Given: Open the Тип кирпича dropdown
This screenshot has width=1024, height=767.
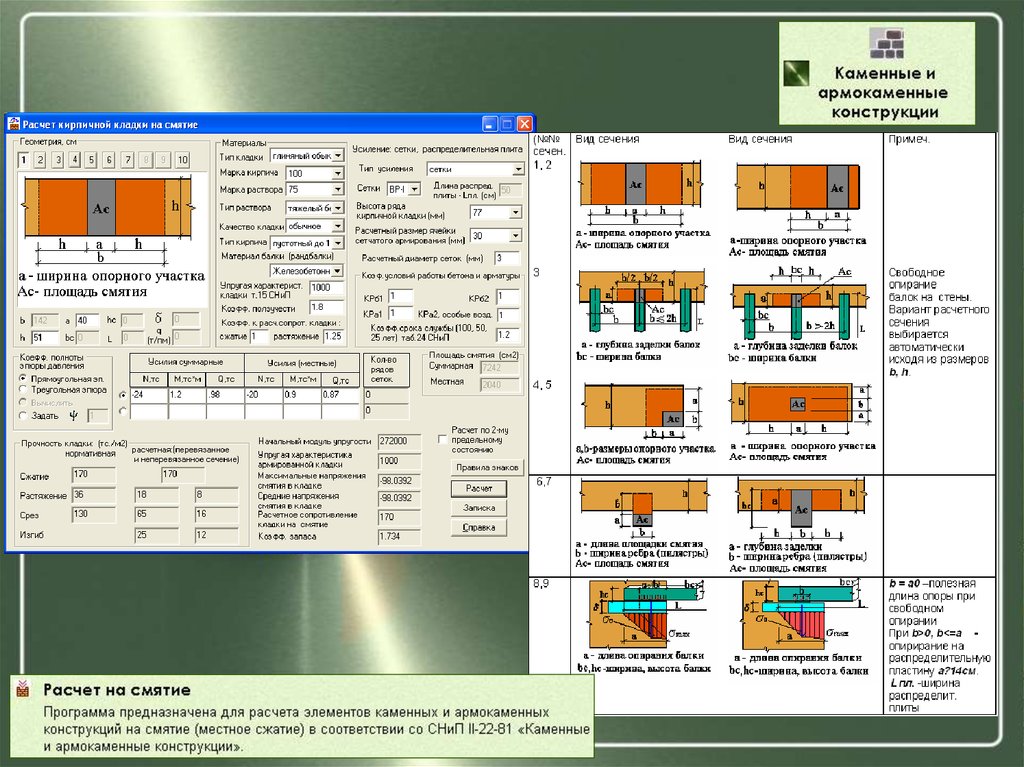Looking at the screenshot, I should 338,242.
